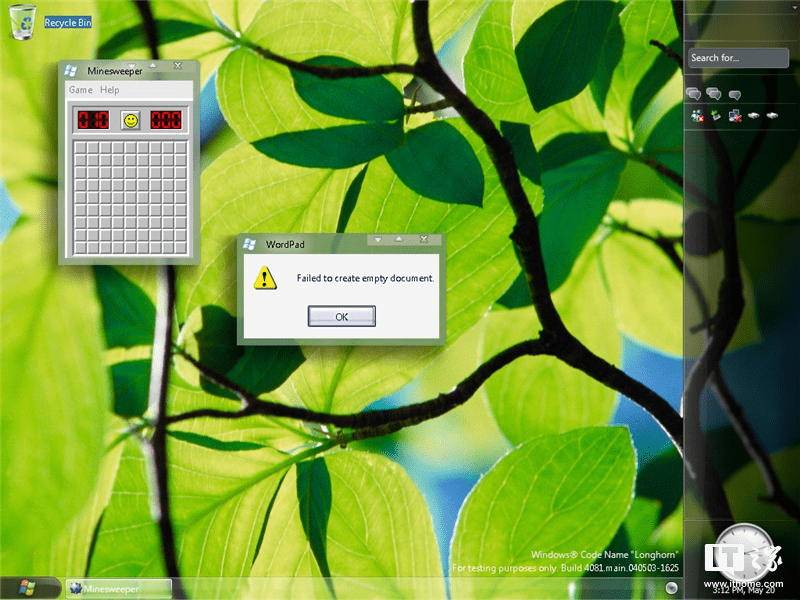Click the down chevron on the WordPad title bar
This screenshot has width=800, height=600.
click(377, 240)
